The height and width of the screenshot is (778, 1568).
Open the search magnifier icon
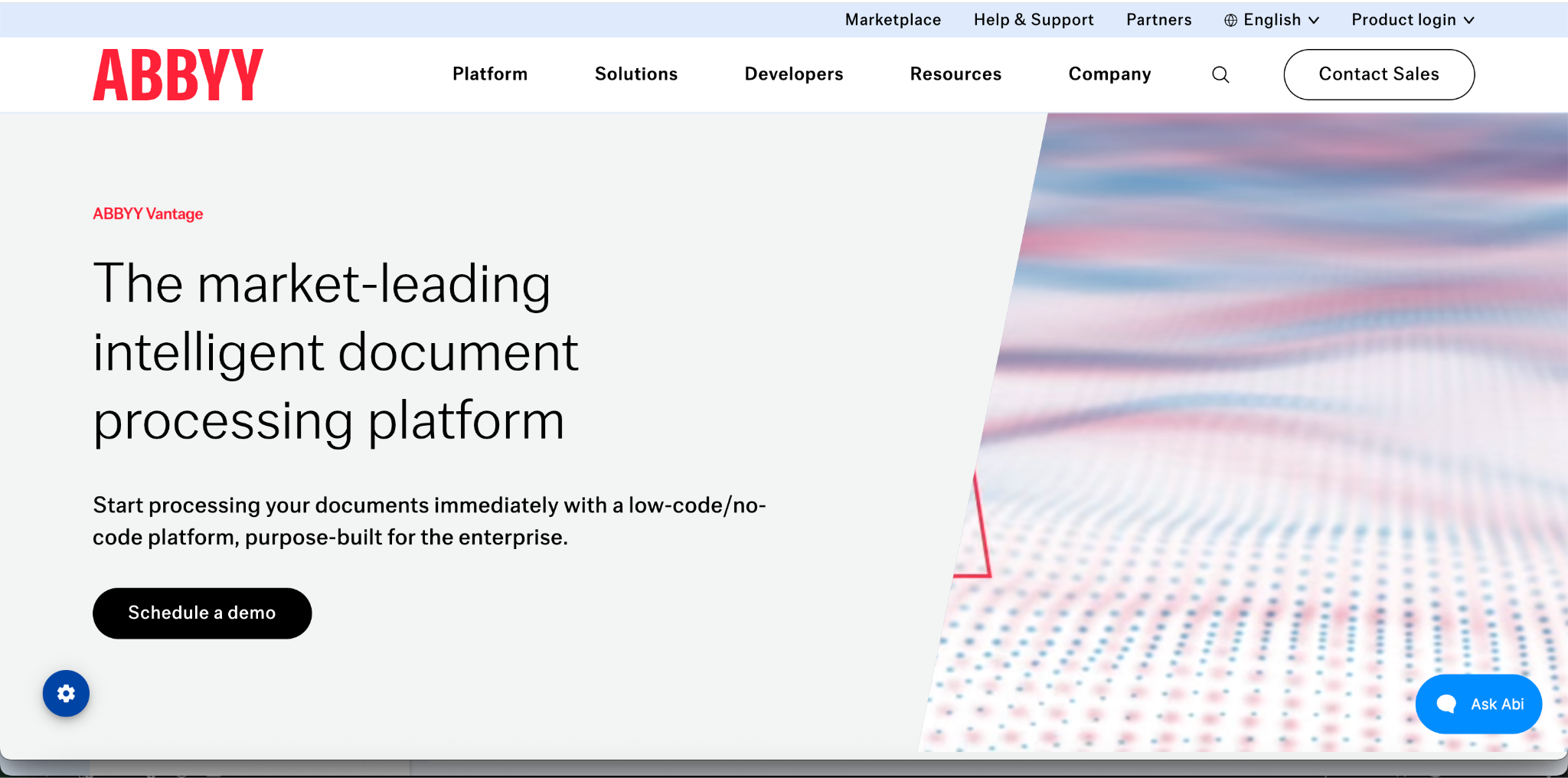[x=1220, y=74]
